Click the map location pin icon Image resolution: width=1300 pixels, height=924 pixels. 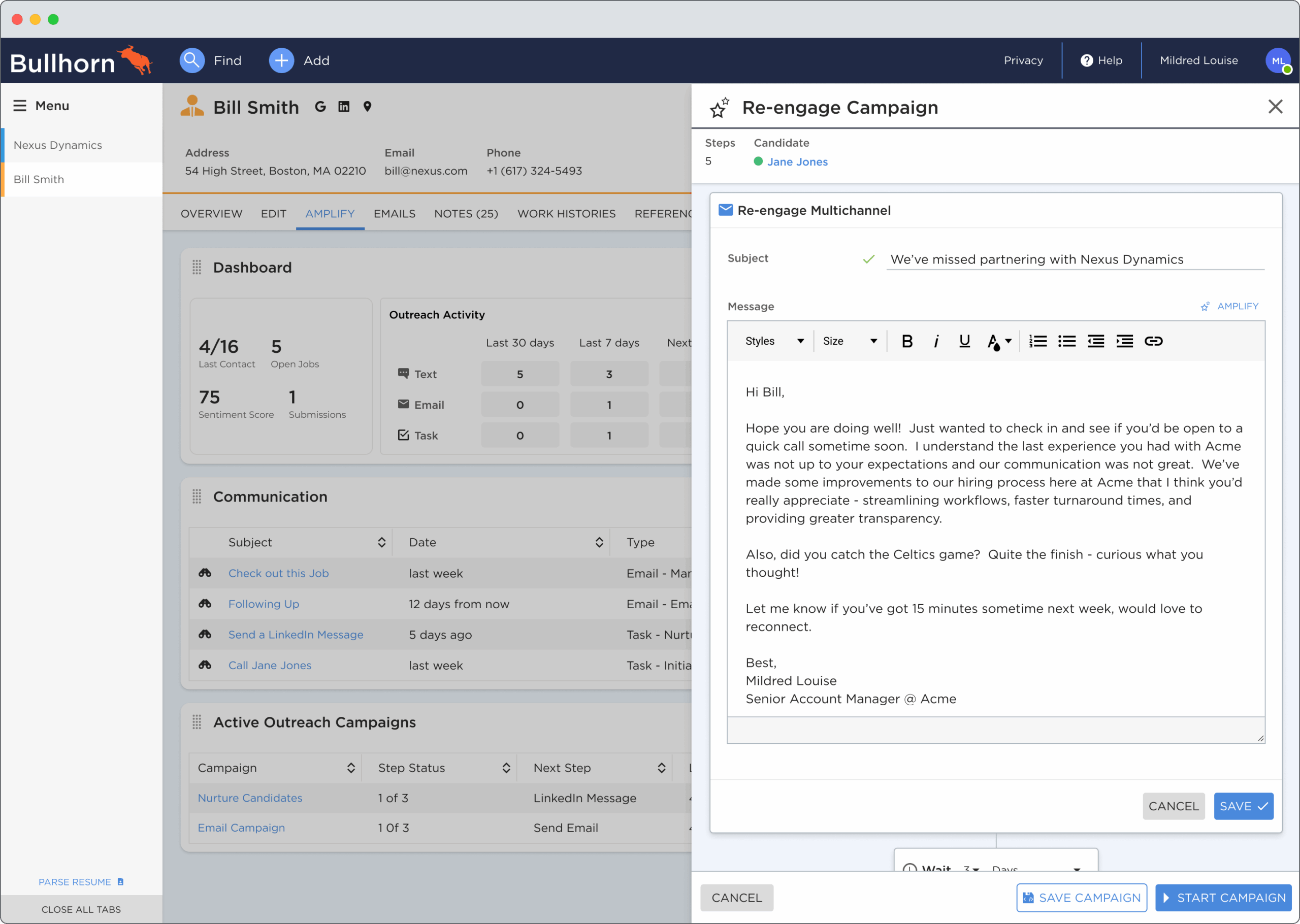pos(368,107)
